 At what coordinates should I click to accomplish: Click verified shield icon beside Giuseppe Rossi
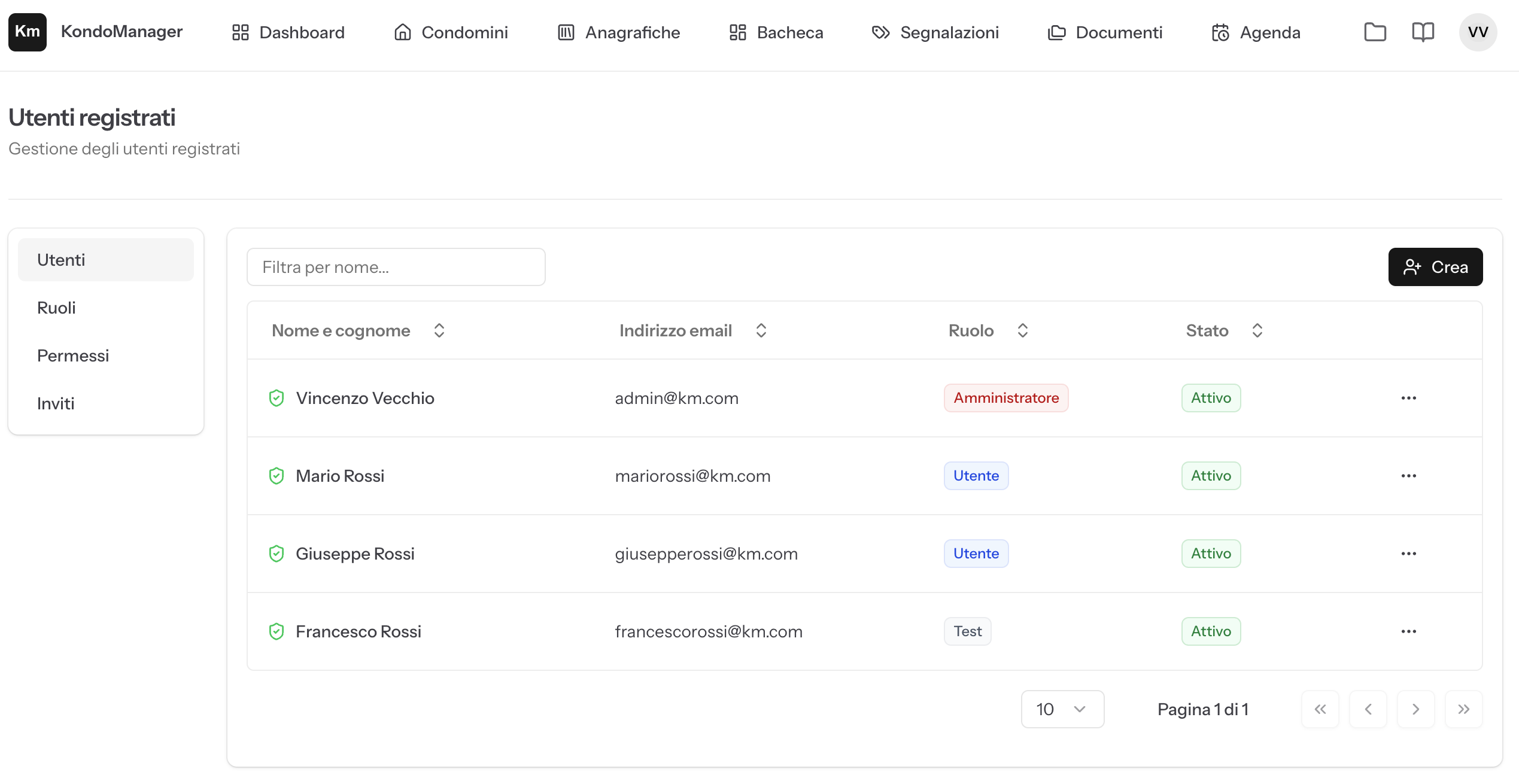(276, 554)
